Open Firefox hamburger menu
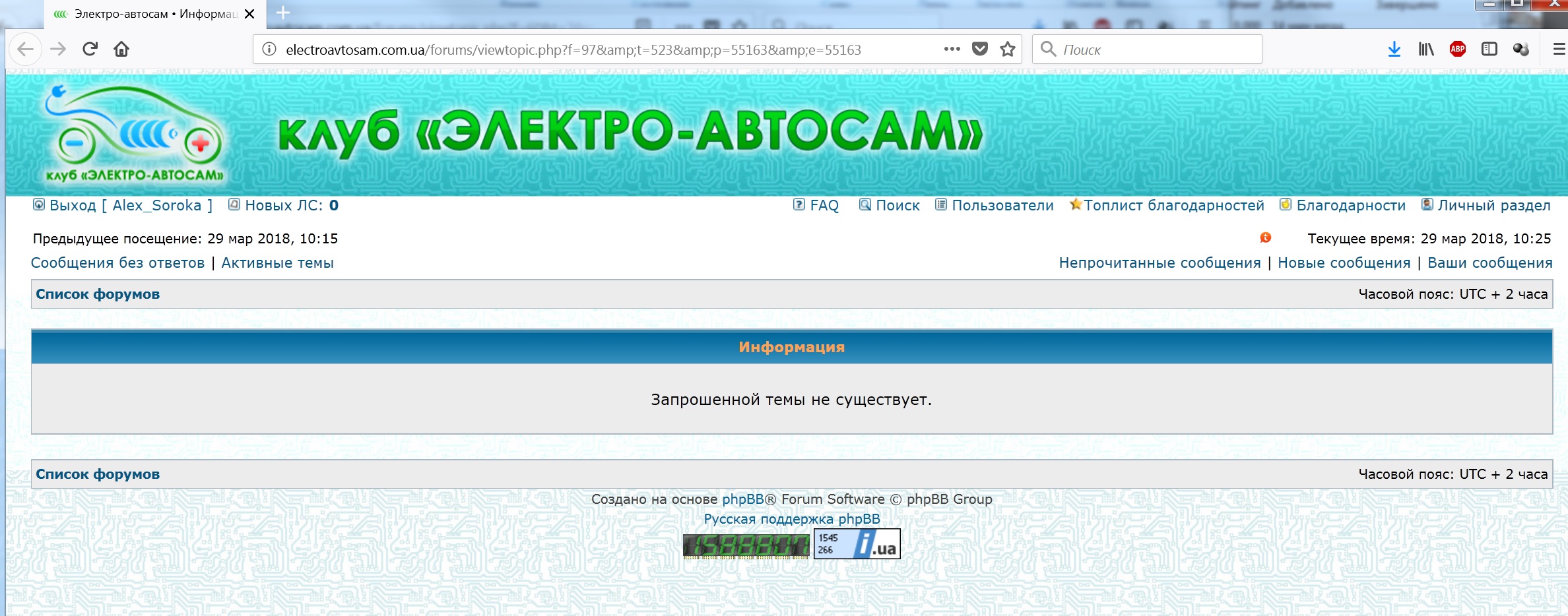This screenshot has height=616, width=1568. coord(1559,49)
